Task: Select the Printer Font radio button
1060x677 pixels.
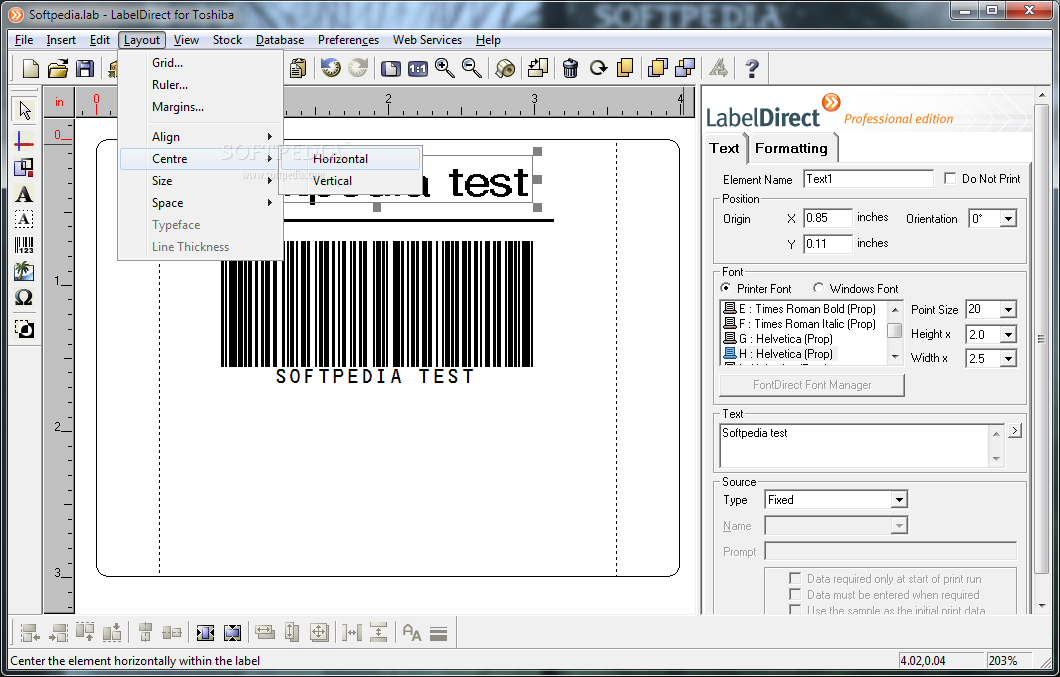Action: pyautogui.click(x=725, y=288)
